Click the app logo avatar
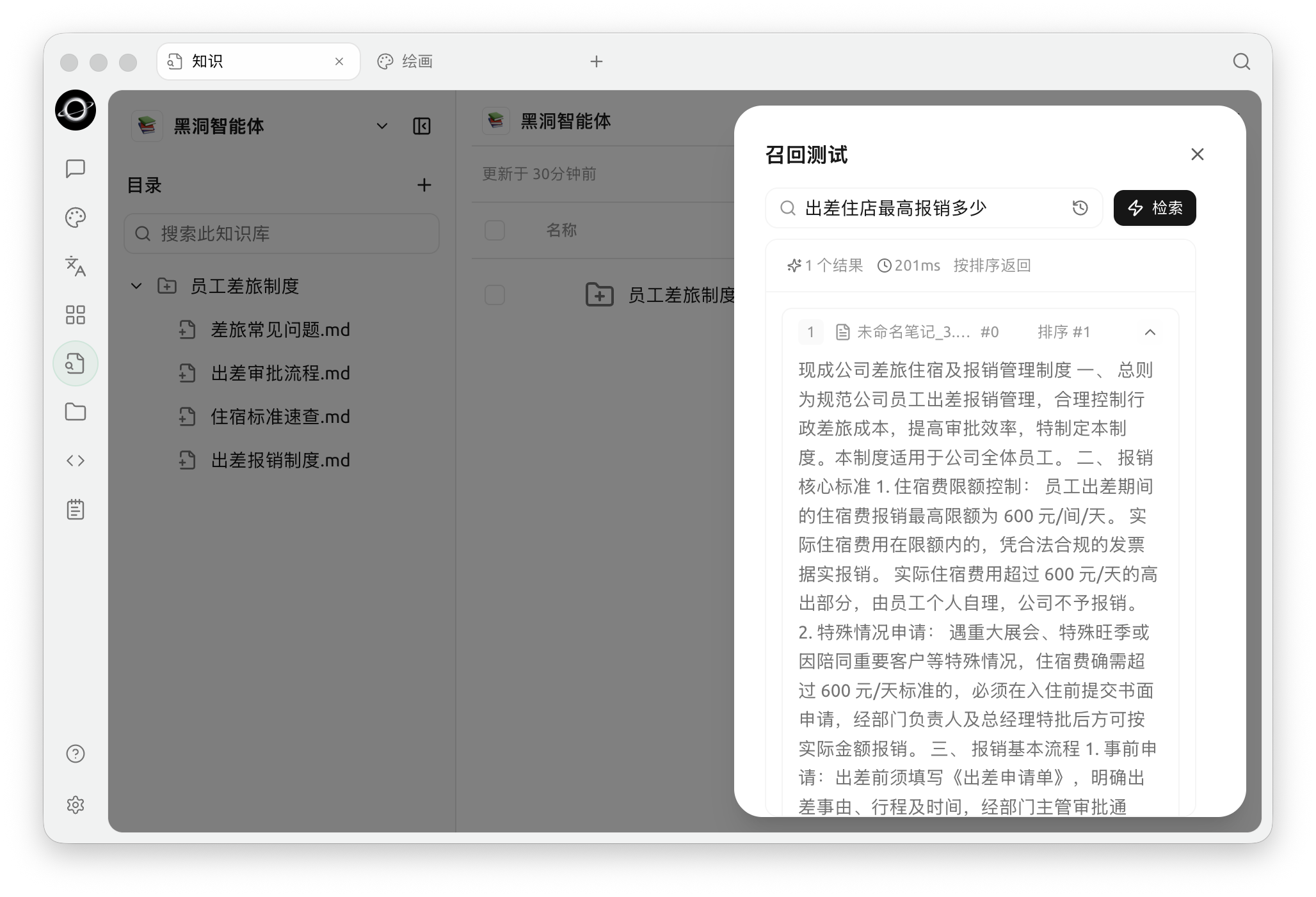1316x897 pixels. click(x=76, y=110)
